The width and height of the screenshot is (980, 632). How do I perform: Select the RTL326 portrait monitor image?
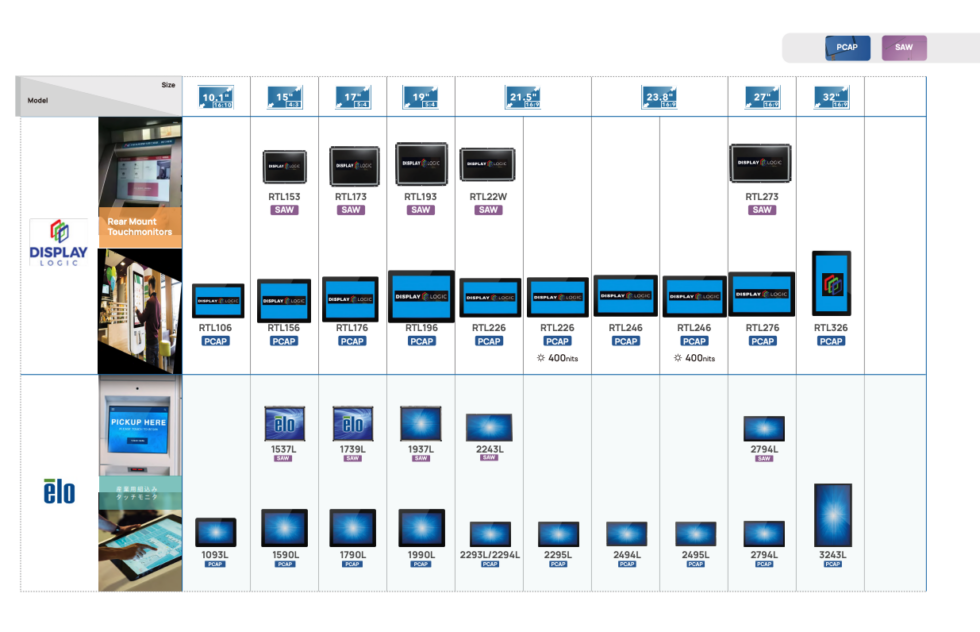point(831,285)
